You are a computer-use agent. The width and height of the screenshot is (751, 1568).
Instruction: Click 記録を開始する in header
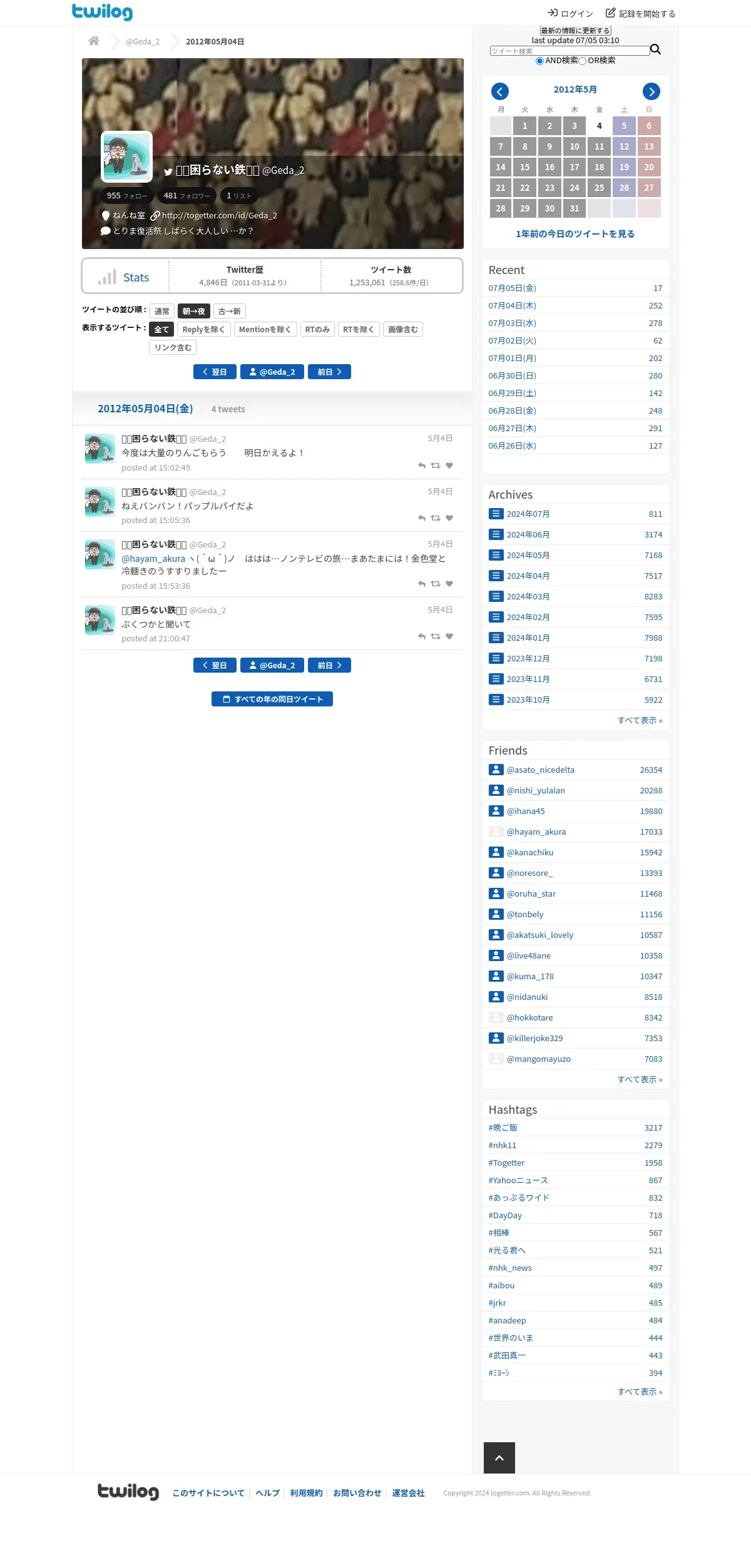(x=640, y=13)
